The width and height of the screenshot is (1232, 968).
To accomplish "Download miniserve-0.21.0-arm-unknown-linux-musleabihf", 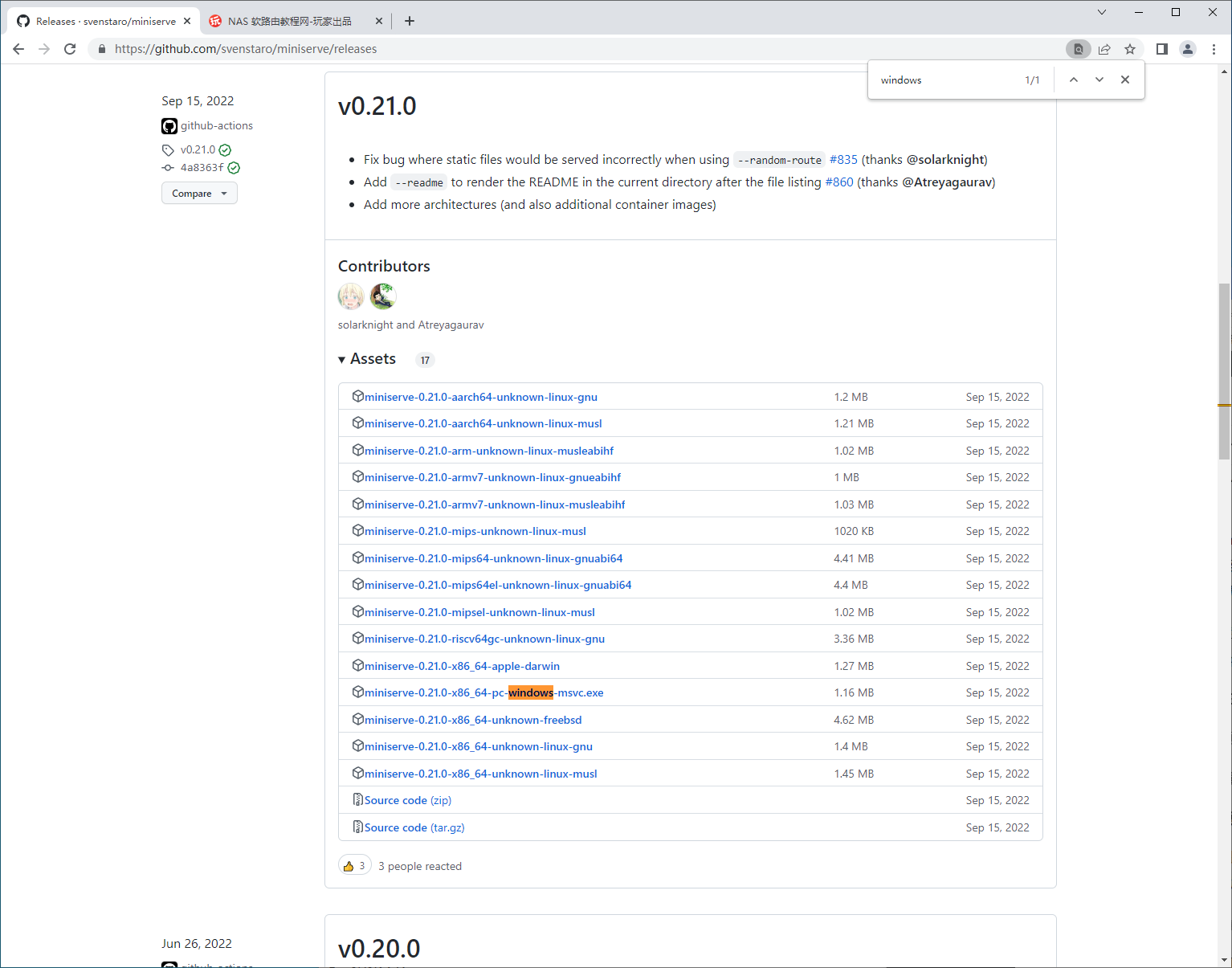I will (x=489, y=451).
